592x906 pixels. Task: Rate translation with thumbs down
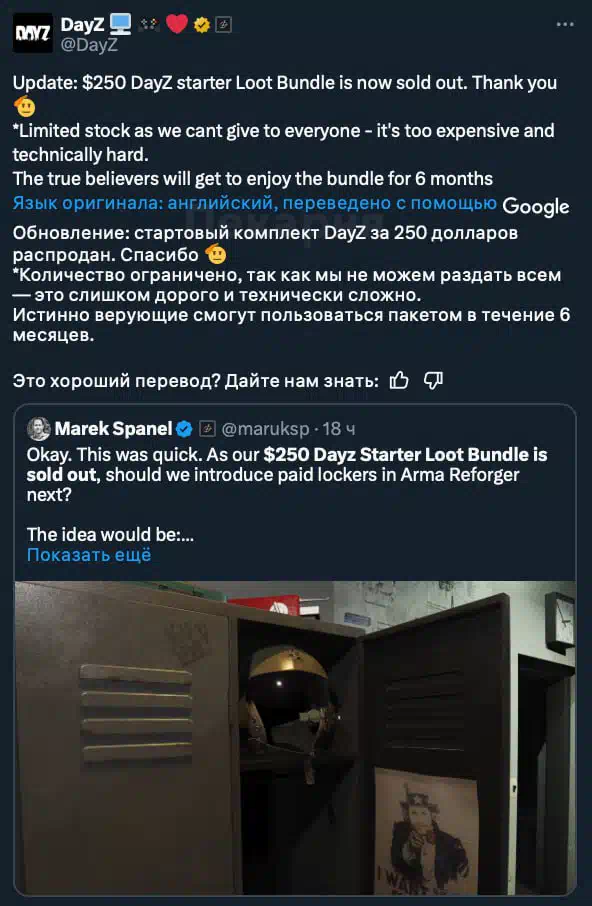click(x=433, y=380)
